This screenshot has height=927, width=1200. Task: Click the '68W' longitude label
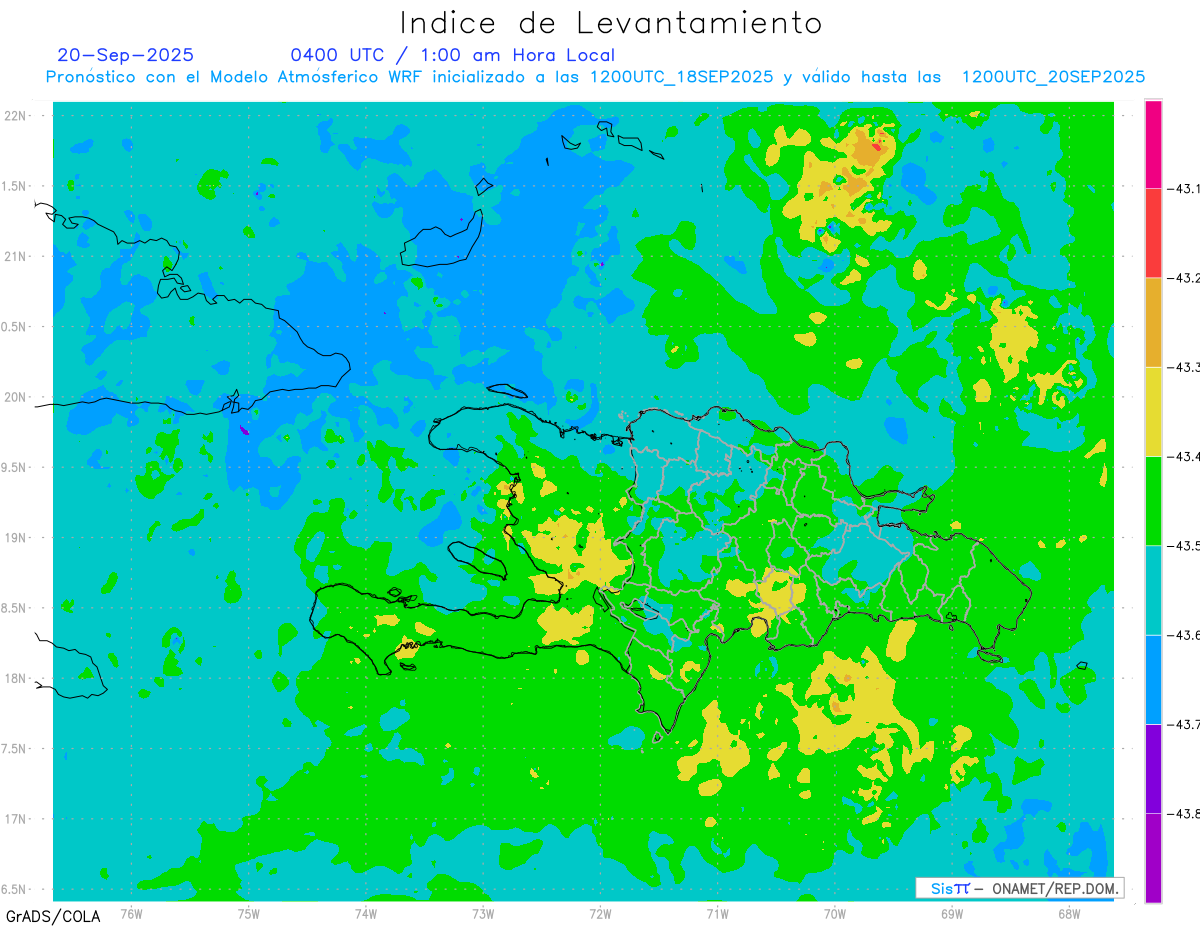pyautogui.click(x=1069, y=913)
